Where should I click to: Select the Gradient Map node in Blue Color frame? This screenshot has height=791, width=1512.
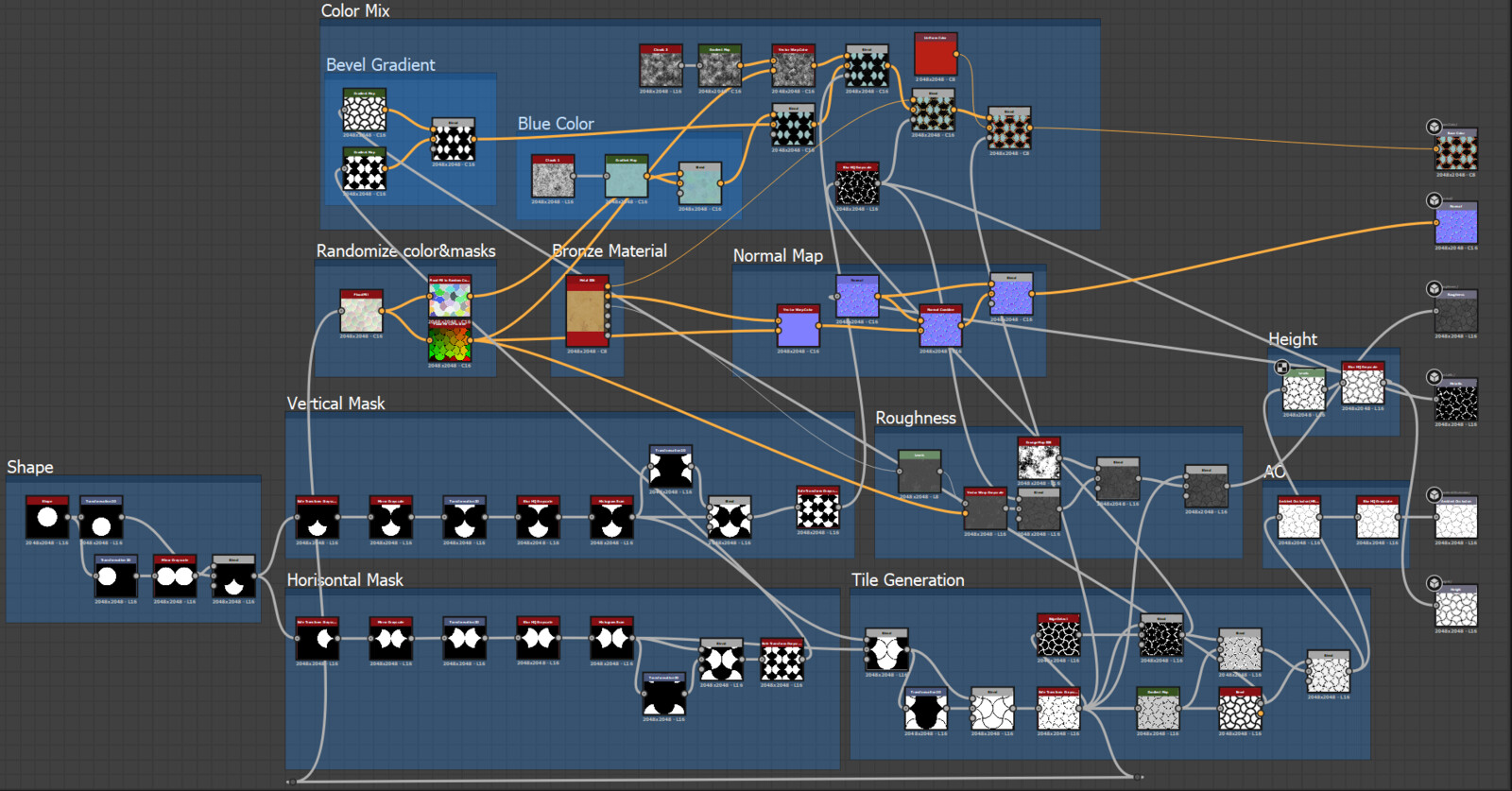[x=627, y=177]
